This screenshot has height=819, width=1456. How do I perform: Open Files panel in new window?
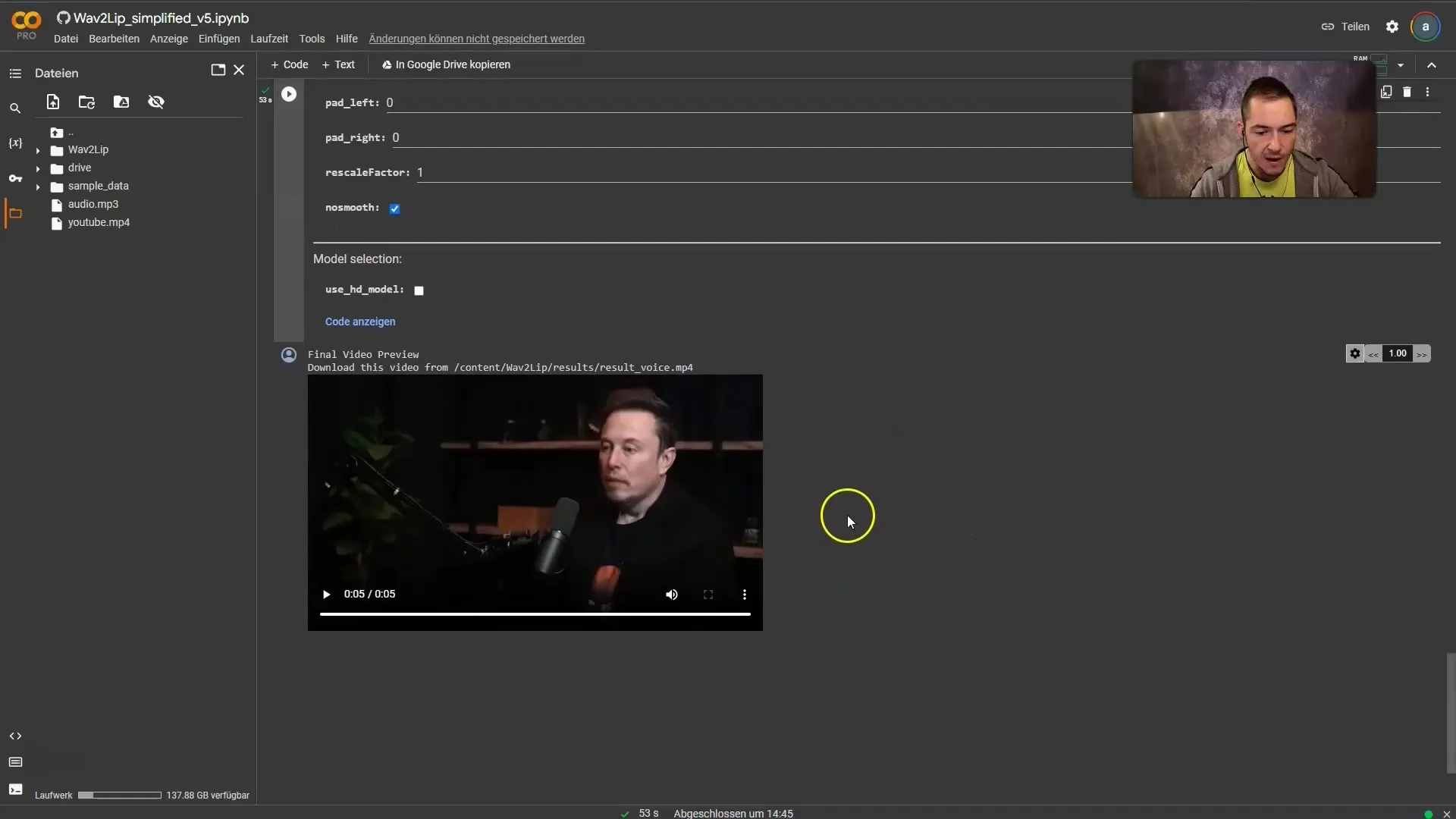pyautogui.click(x=218, y=70)
